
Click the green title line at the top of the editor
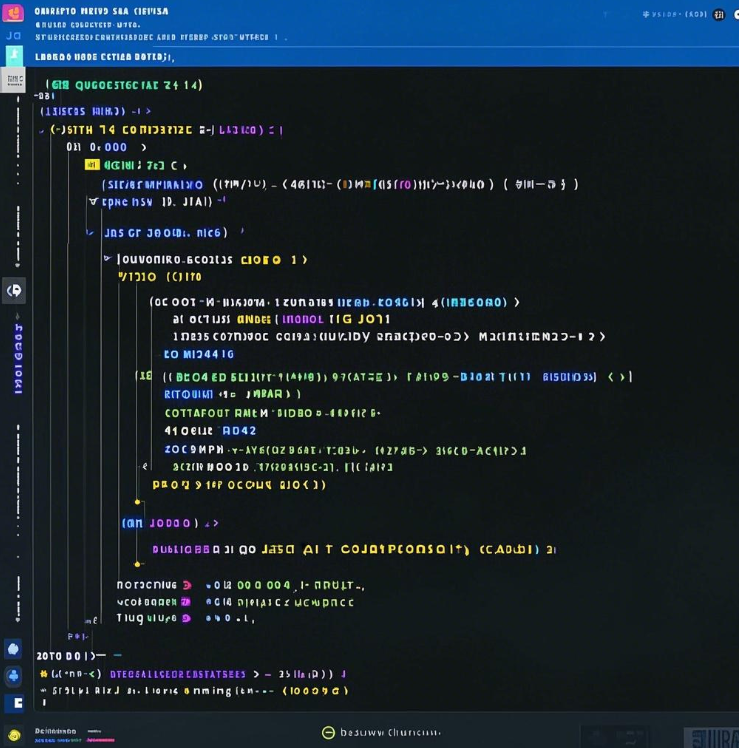coord(124,85)
